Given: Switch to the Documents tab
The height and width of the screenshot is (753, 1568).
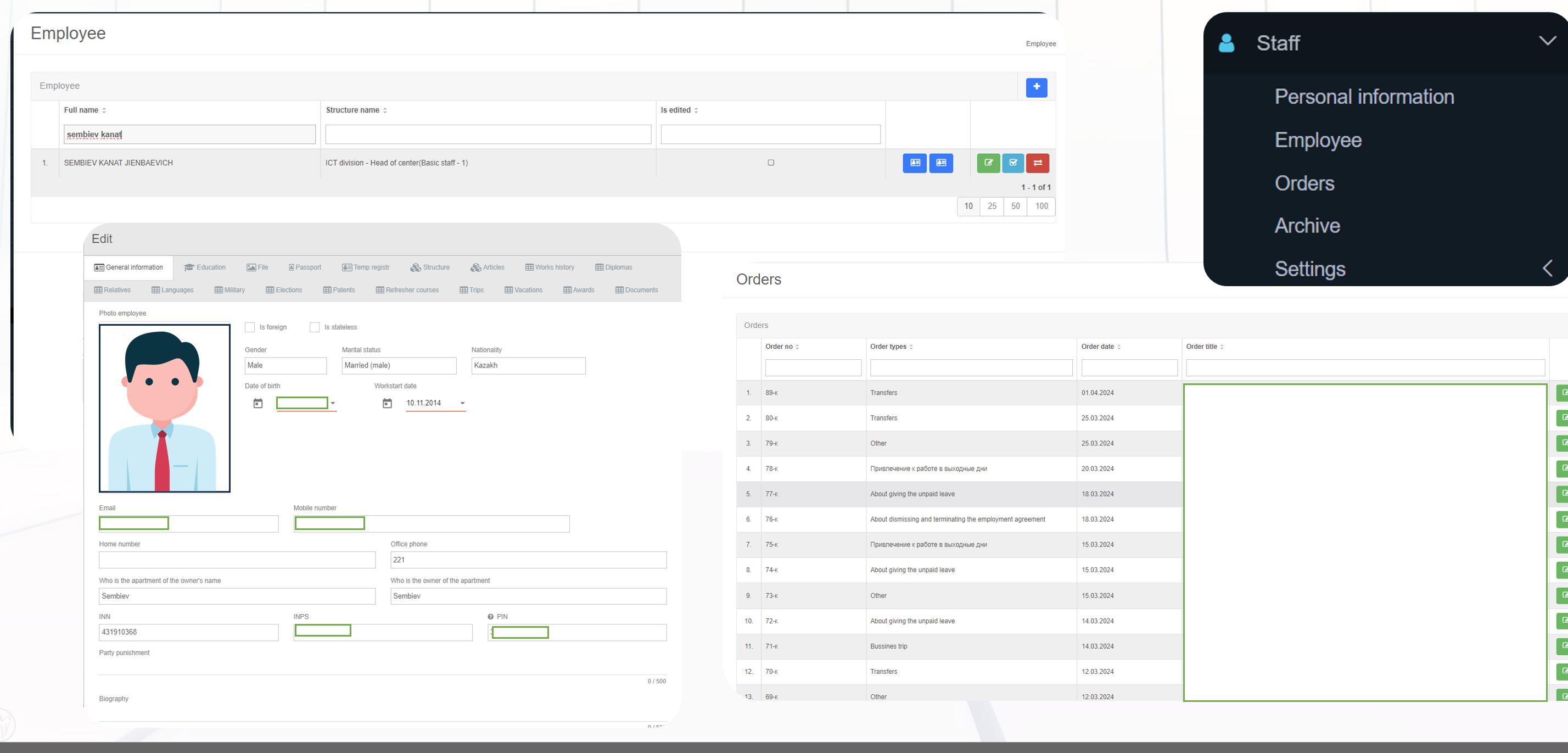Looking at the screenshot, I should click(637, 290).
